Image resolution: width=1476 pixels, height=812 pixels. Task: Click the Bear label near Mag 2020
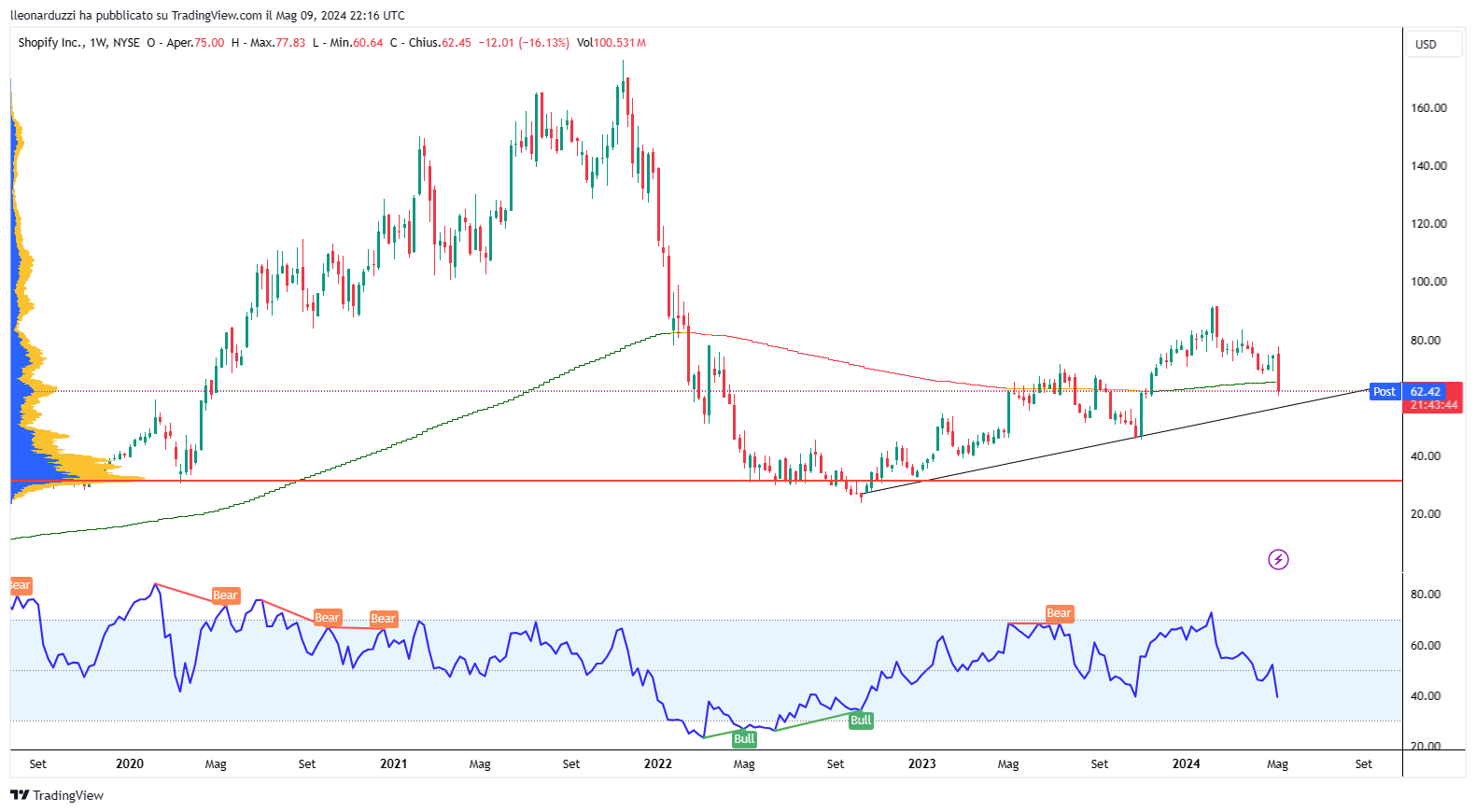coord(225,595)
